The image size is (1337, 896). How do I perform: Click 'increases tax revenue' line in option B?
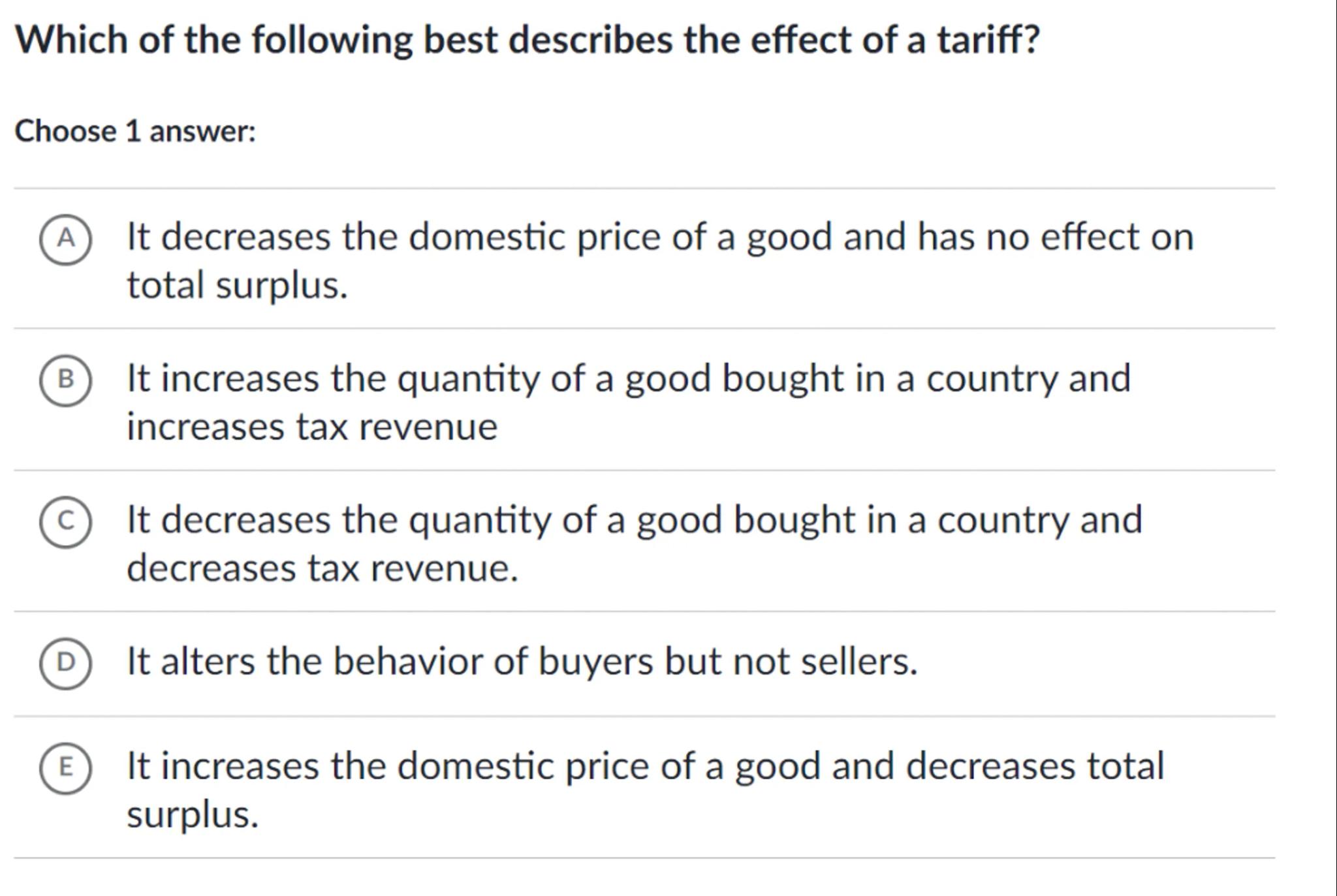(311, 427)
